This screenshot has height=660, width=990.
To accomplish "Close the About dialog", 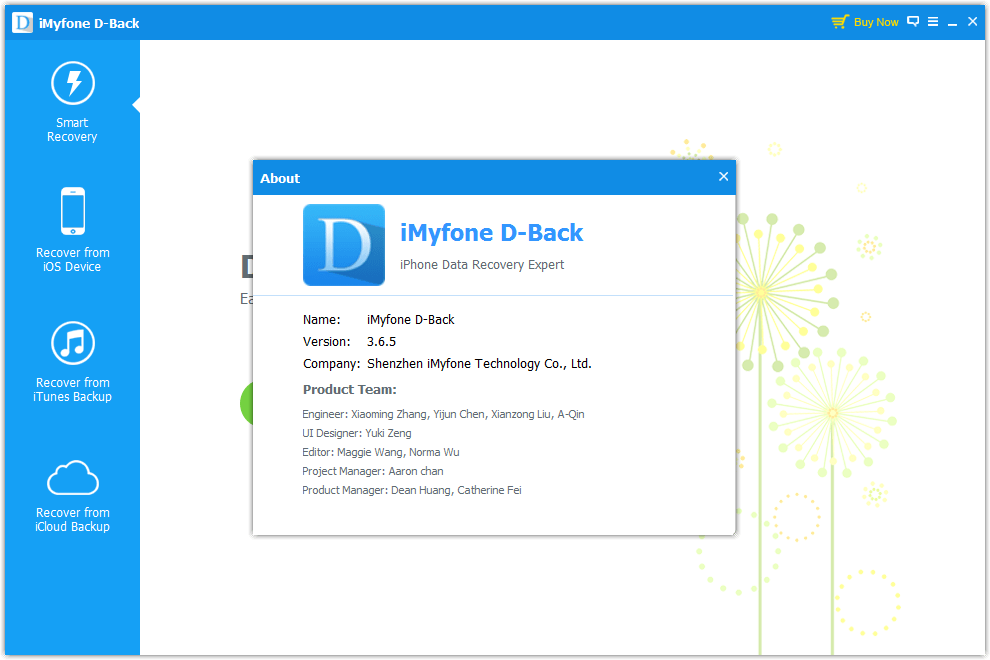I will tap(724, 177).
